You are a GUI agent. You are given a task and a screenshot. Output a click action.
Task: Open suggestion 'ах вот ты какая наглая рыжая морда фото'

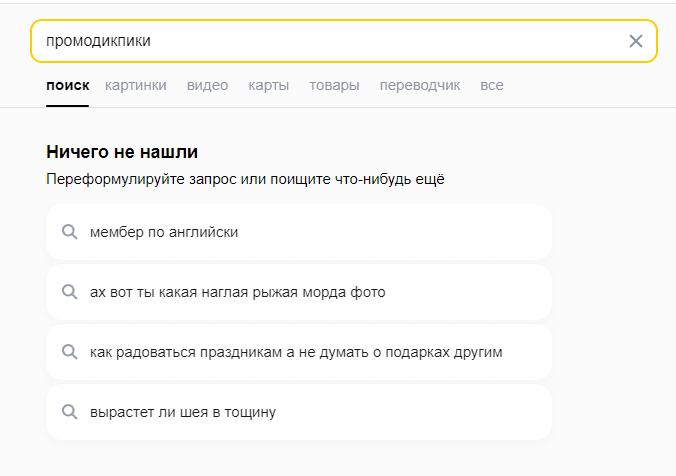click(237, 292)
